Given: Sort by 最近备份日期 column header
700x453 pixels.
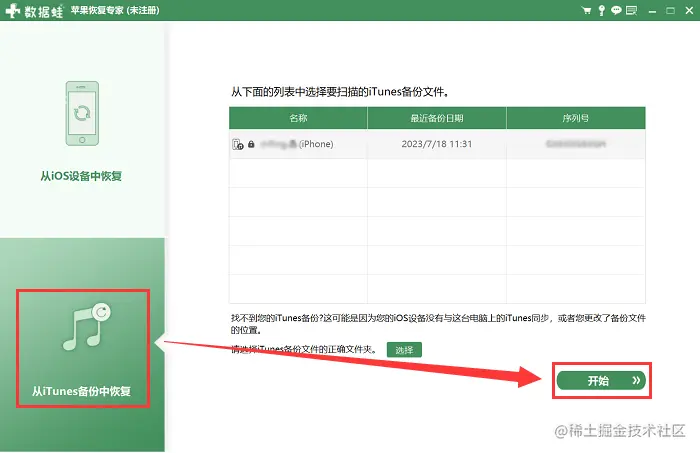Looking at the screenshot, I should 437,118.
